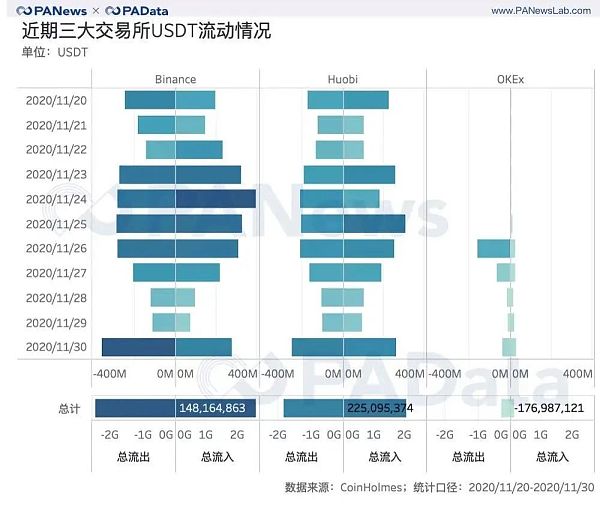Select the 2020/11/20 date row label
This screenshot has height=508, width=600.
pyautogui.click(x=56, y=100)
